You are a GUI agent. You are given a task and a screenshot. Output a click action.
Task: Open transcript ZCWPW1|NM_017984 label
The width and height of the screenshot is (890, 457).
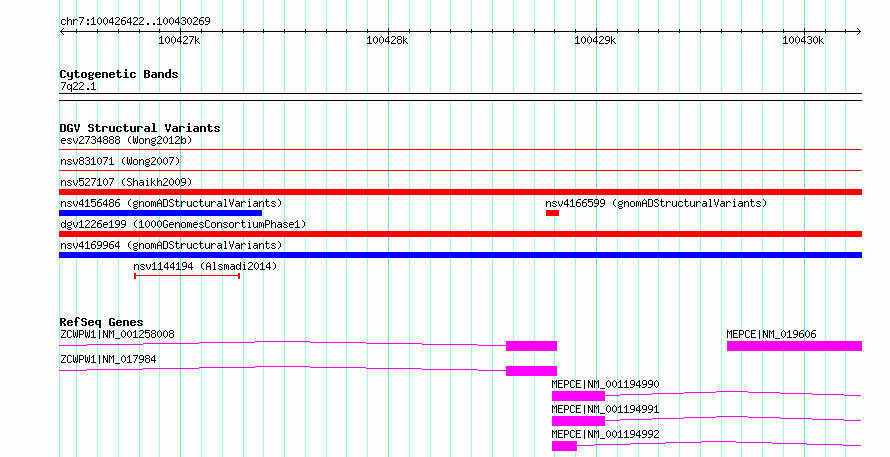(x=108, y=359)
